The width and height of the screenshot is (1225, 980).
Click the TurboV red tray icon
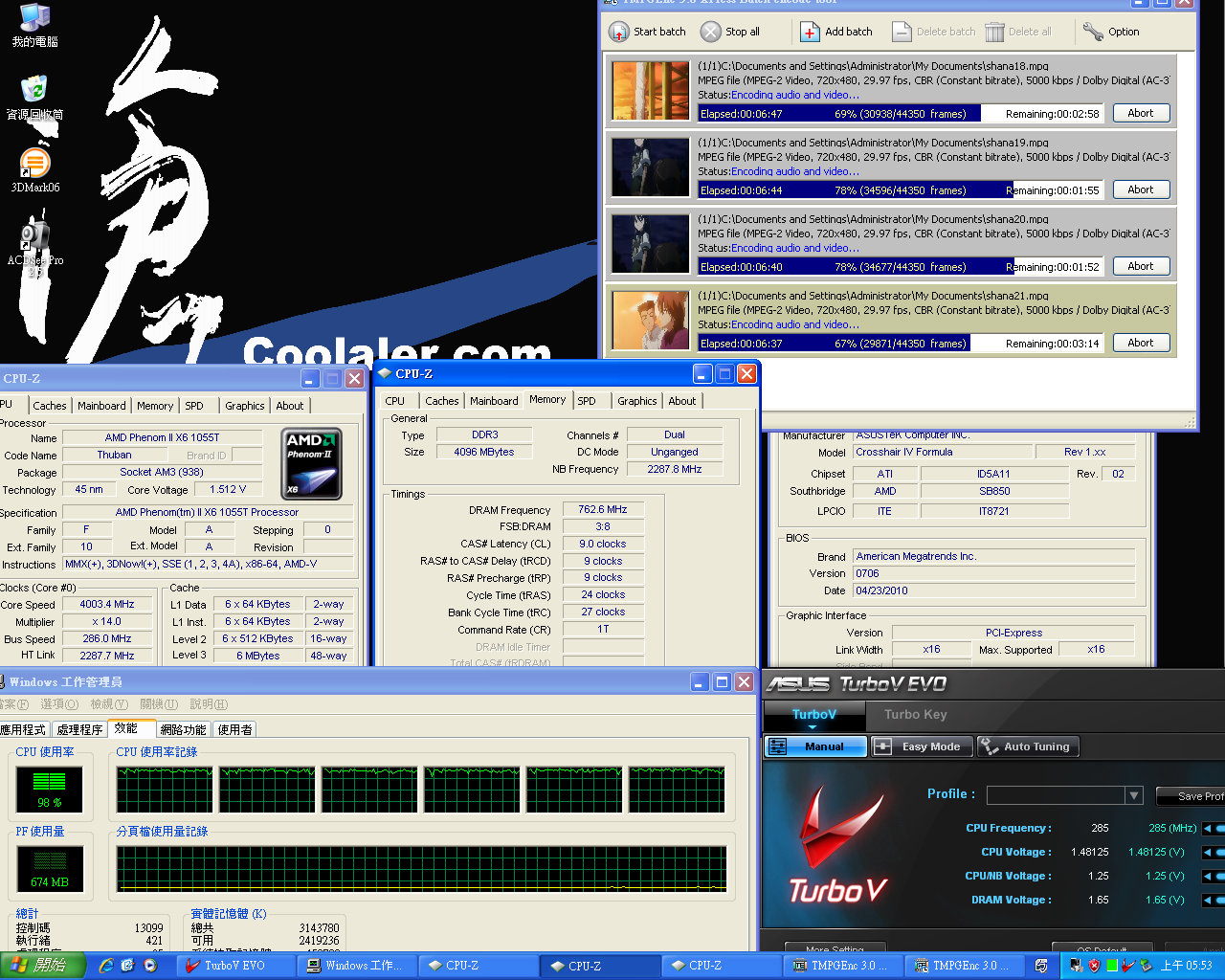[x=1129, y=966]
